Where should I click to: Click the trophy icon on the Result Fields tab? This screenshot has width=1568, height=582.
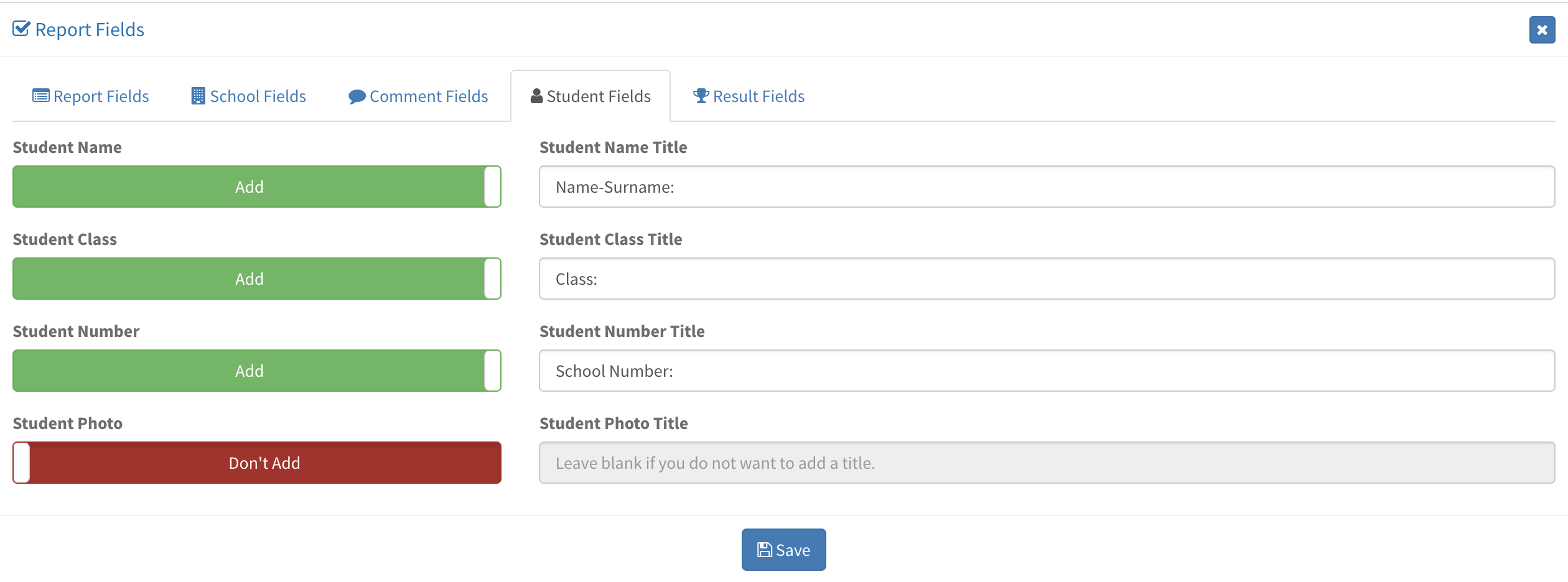(x=701, y=96)
